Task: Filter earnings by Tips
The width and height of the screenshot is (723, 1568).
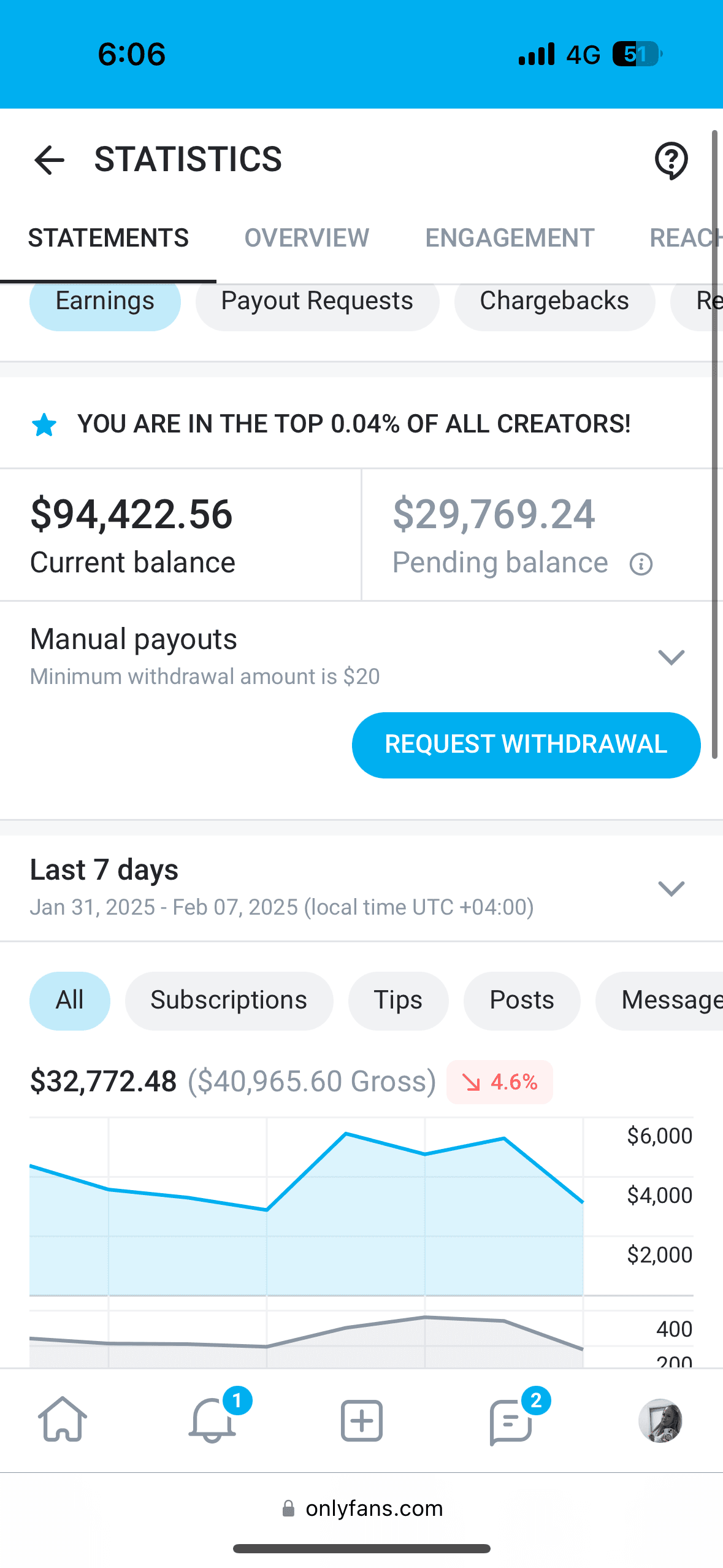Action: pyautogui.click(x=398, y=1000)
